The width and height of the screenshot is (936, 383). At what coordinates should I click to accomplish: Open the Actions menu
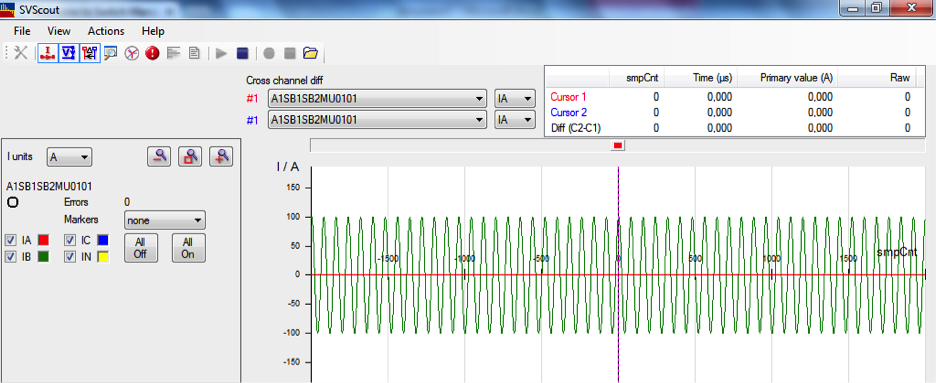click(106, 31)
